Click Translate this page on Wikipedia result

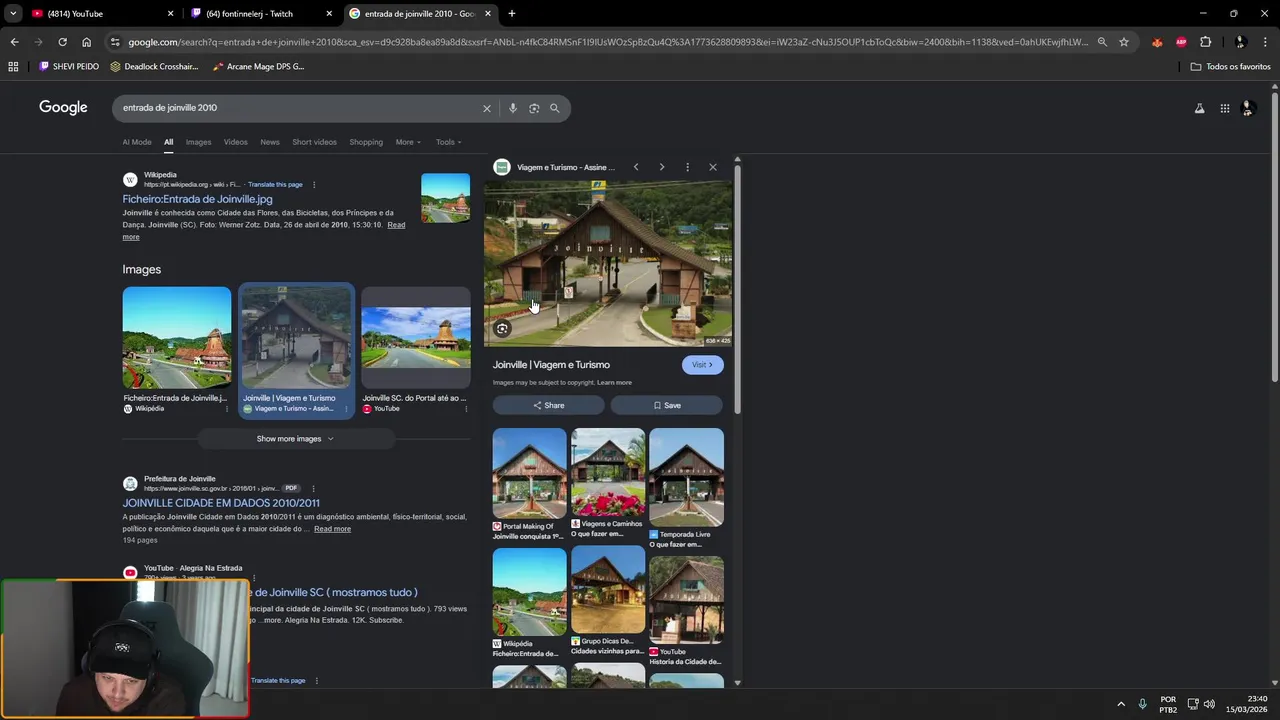[275, 185]
